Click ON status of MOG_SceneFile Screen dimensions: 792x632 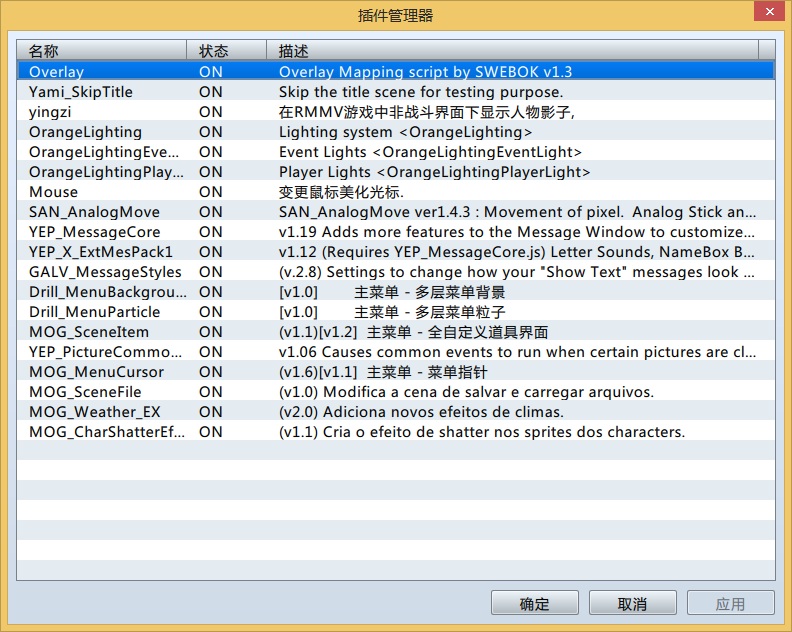point(211,392)
